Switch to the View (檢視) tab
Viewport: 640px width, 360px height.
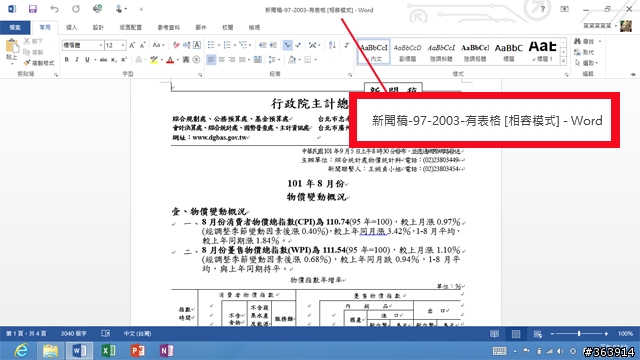(254, 27)
